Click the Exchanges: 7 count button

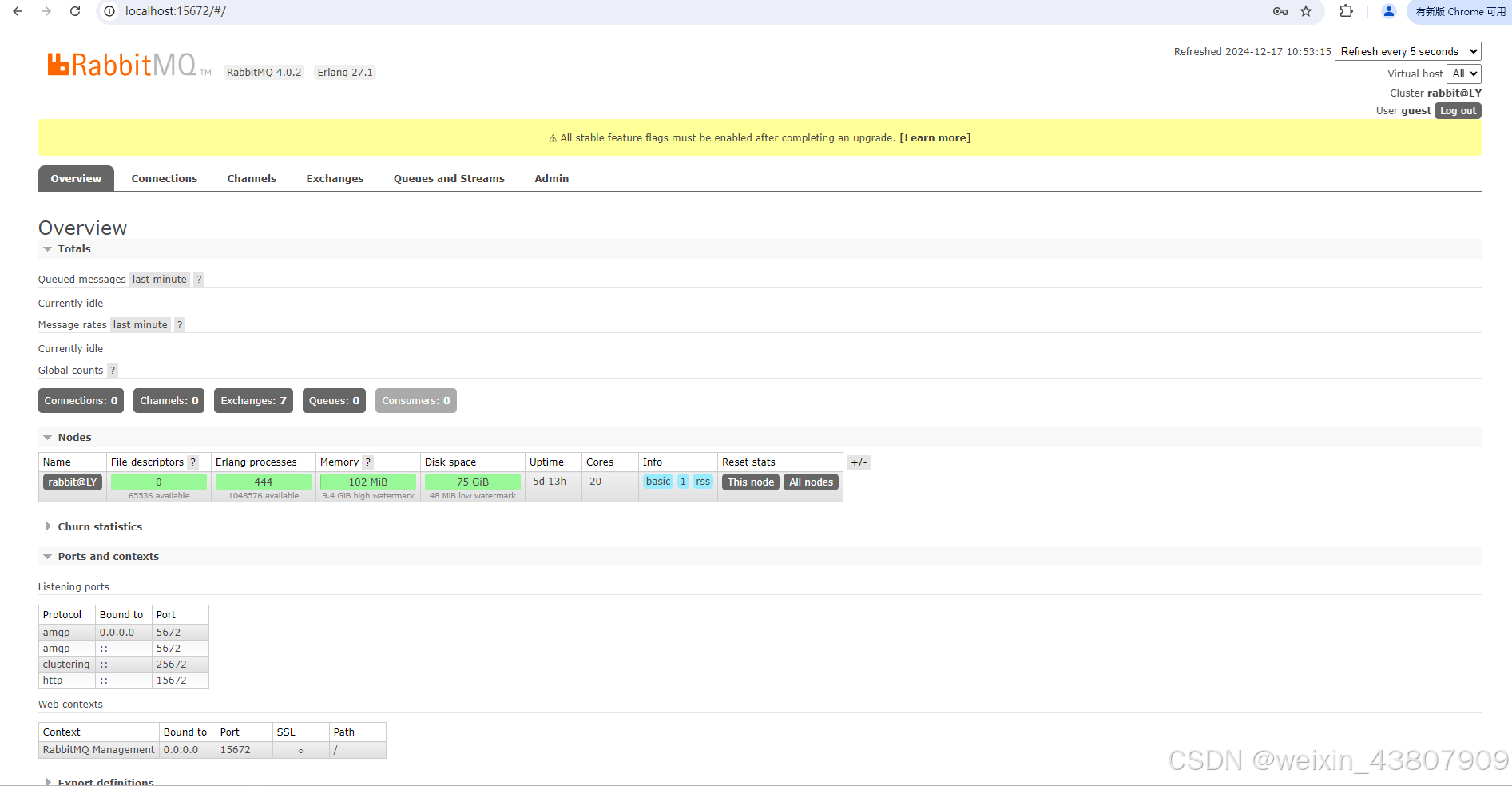253,400
